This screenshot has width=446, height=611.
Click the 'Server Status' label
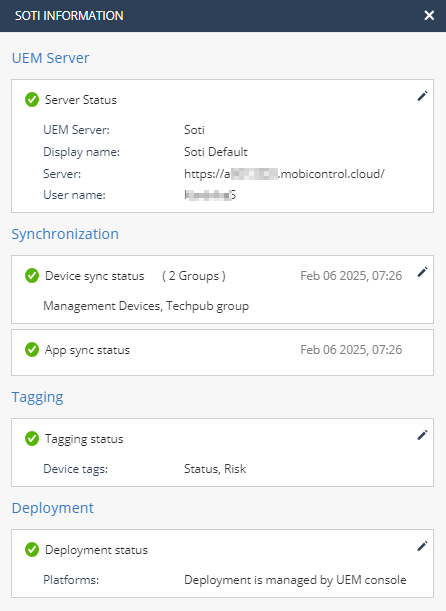point(81,100)
